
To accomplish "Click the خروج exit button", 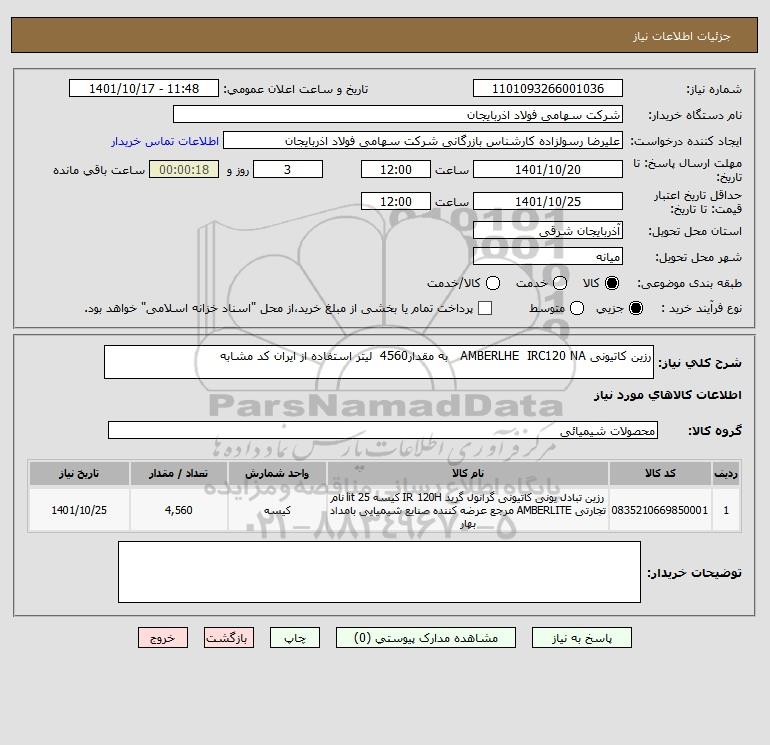I will click(x=163, y=637).
